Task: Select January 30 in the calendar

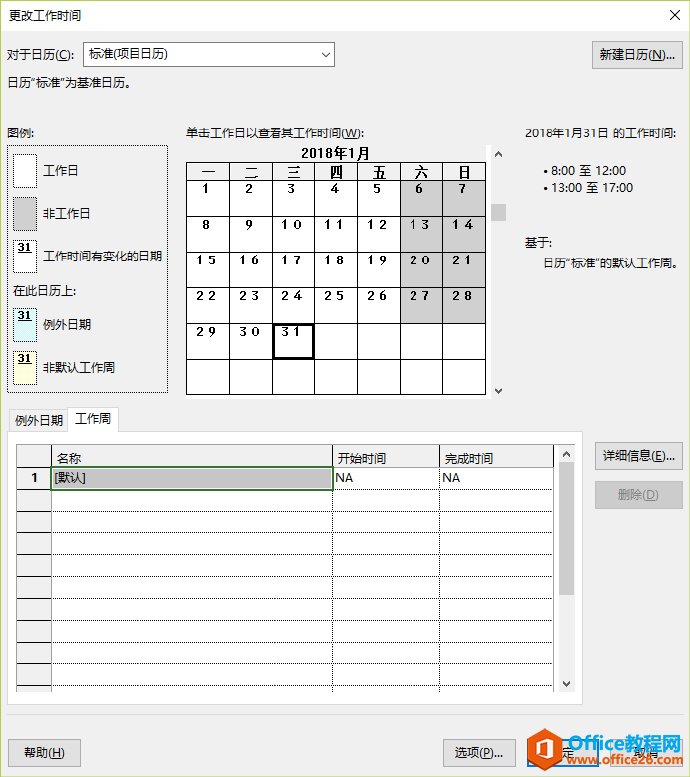Action: coord(251,341)
